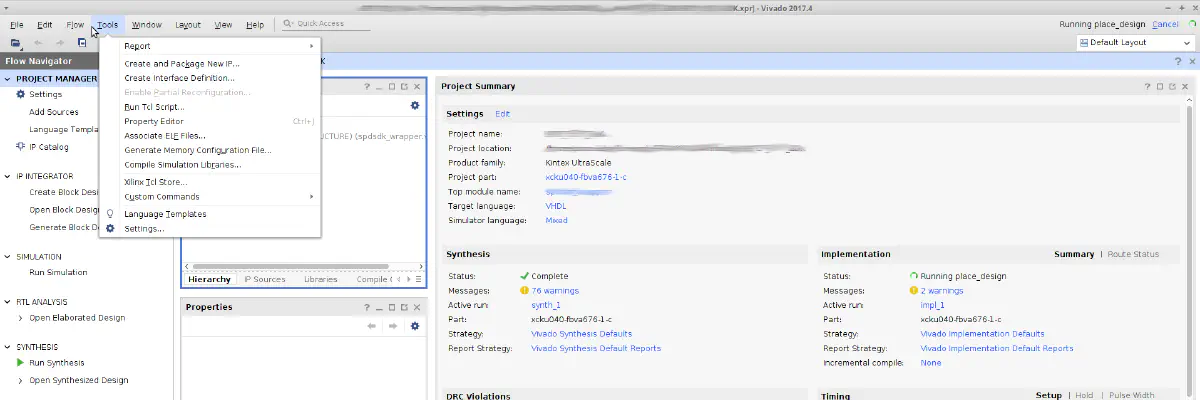
Task: Click the gear icon beside Settings... in Tools menu
Action: [110, 228]
